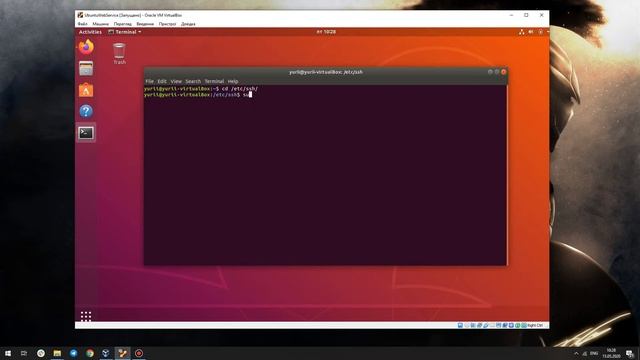
Task: Open VirtualBox Файл menu
Action: [x=82, y=24]
